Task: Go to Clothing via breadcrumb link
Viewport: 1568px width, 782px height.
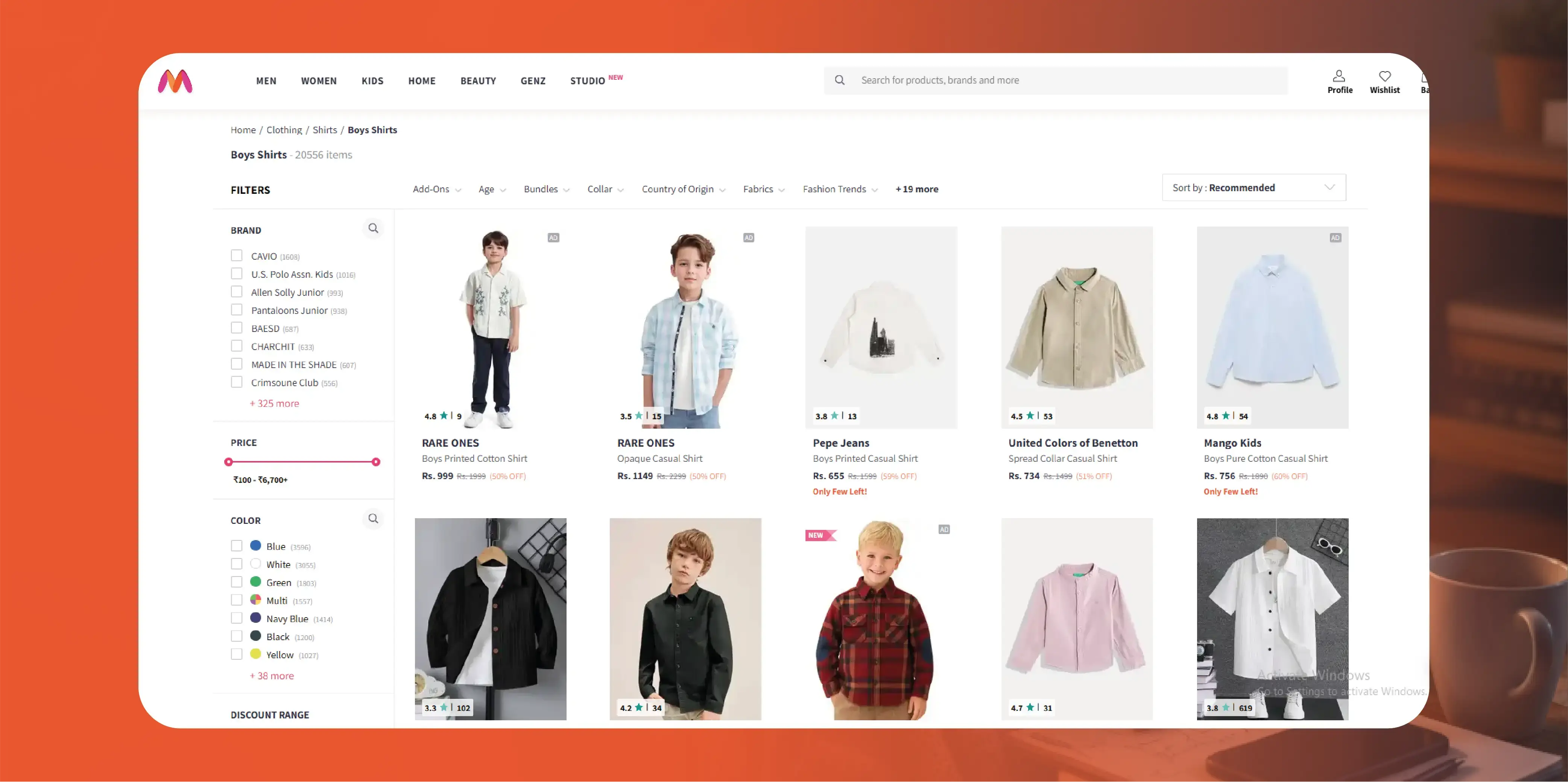Action: point(284,130)
